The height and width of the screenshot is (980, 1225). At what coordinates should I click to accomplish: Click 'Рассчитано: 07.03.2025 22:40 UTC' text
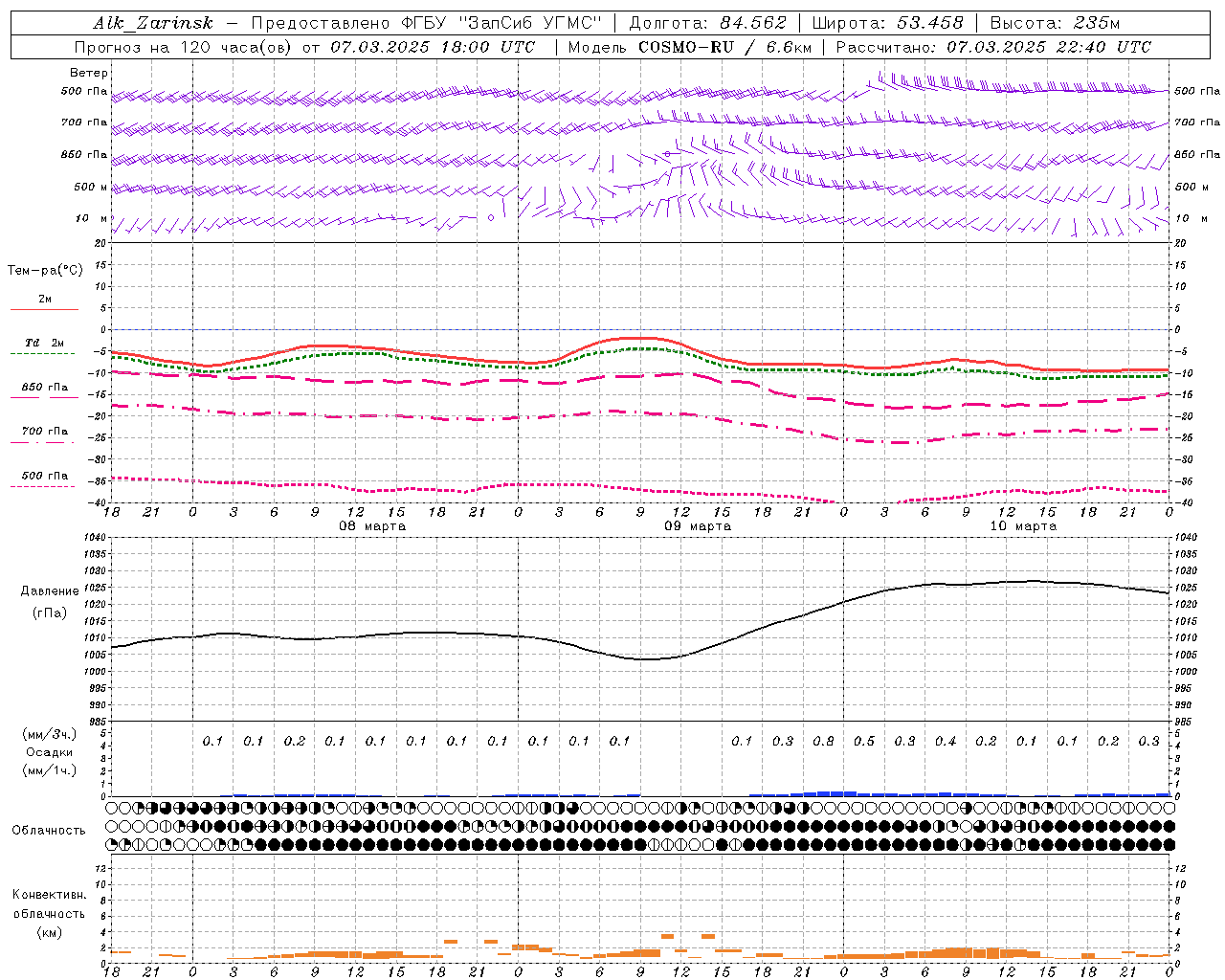[993, 47]
